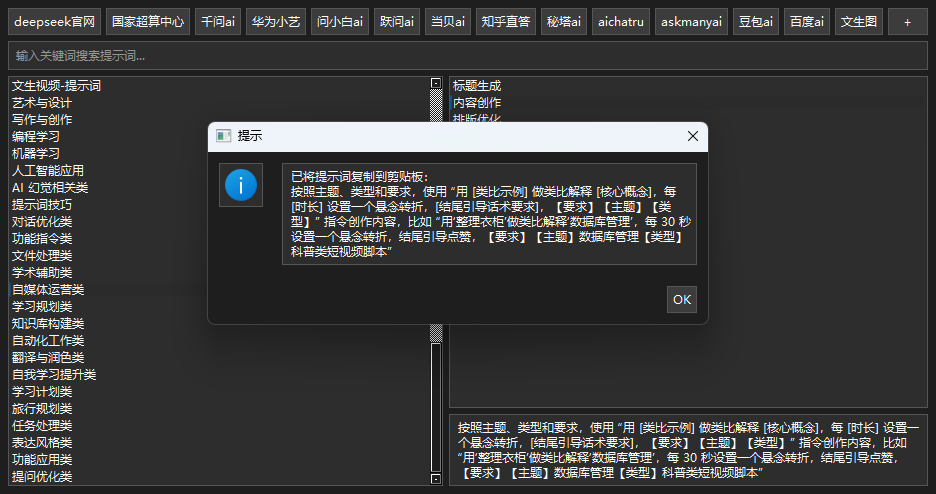Click the category list scrollbar up arrow
The height and width of the screenshot is (494, 936).
(x=436, y=84)
